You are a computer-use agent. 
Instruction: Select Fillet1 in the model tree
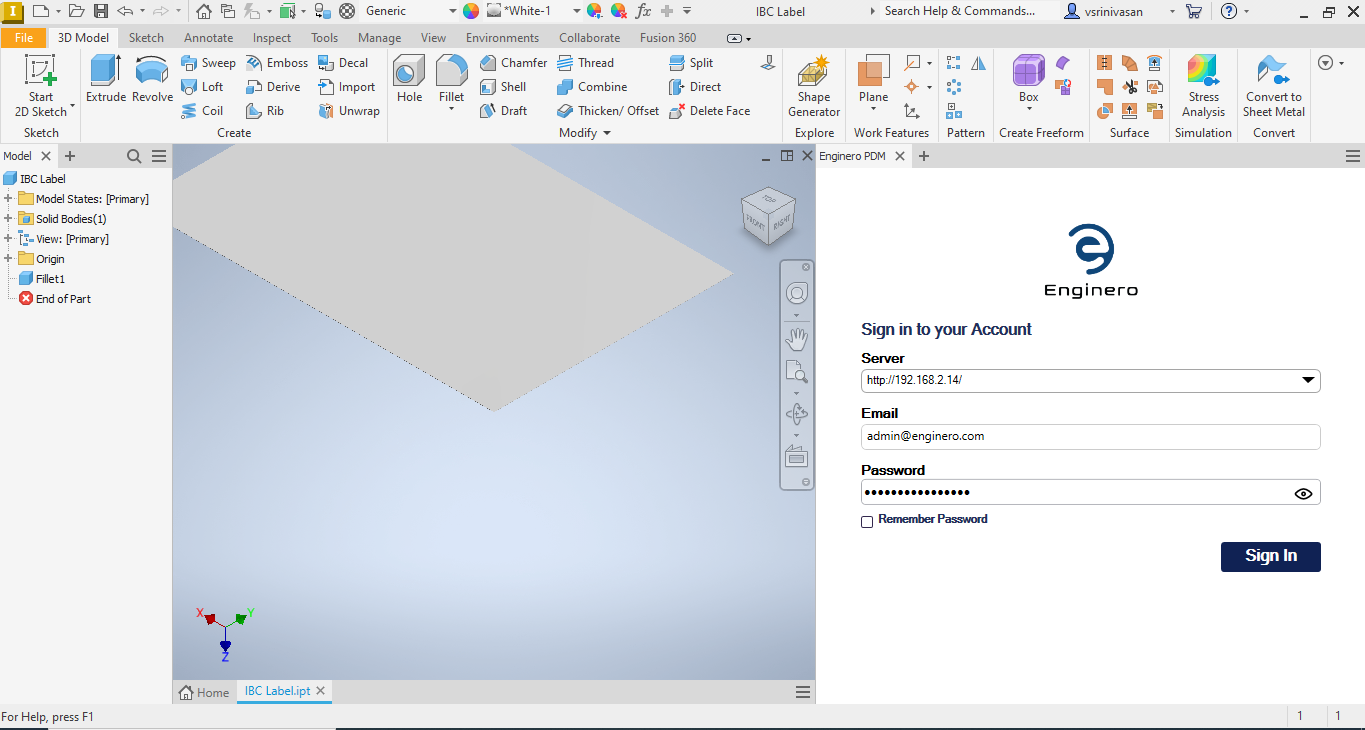click(50, 279)
